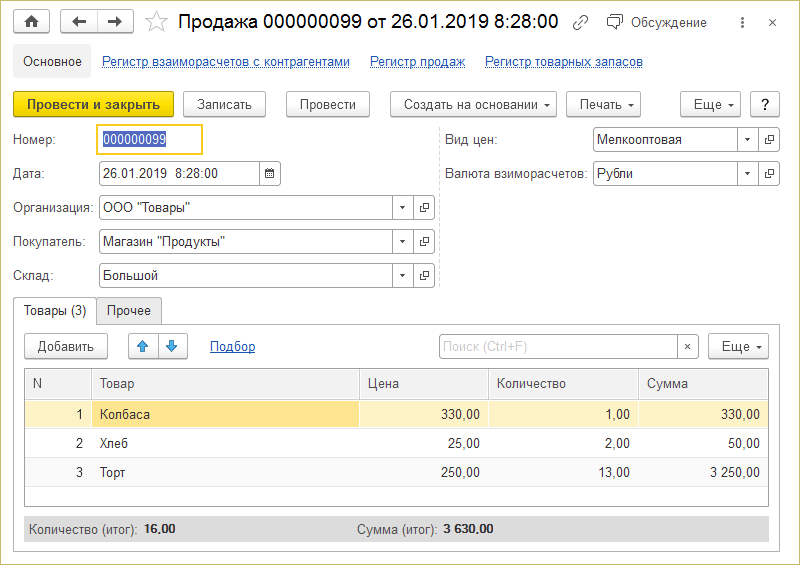Image resolution: width=800 pixels, height=565 pixels.
Task: Open the Покупатель record with open icon
Action: point(424,241)
